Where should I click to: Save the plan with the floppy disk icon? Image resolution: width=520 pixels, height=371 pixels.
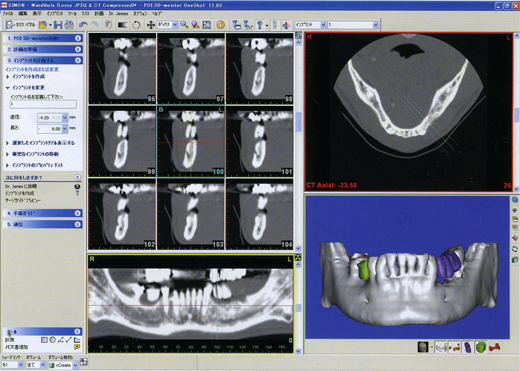tap(58, 25)
